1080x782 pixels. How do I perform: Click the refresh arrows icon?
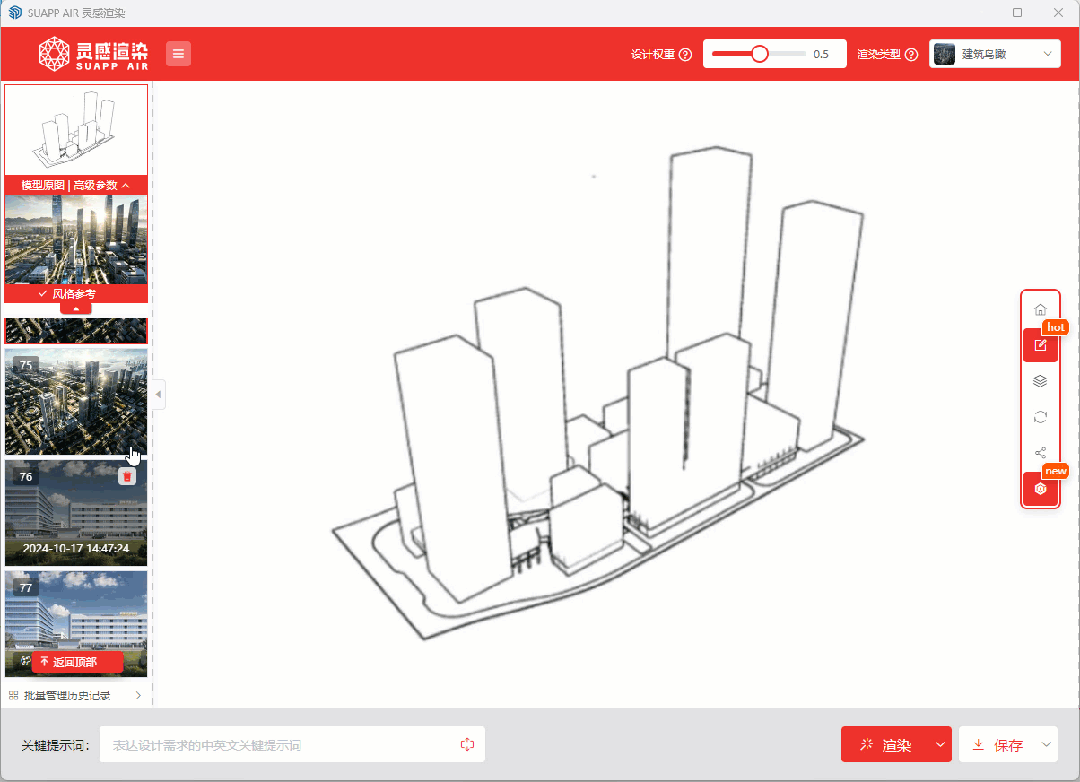pyautogui.click(x=1040, y=417)
